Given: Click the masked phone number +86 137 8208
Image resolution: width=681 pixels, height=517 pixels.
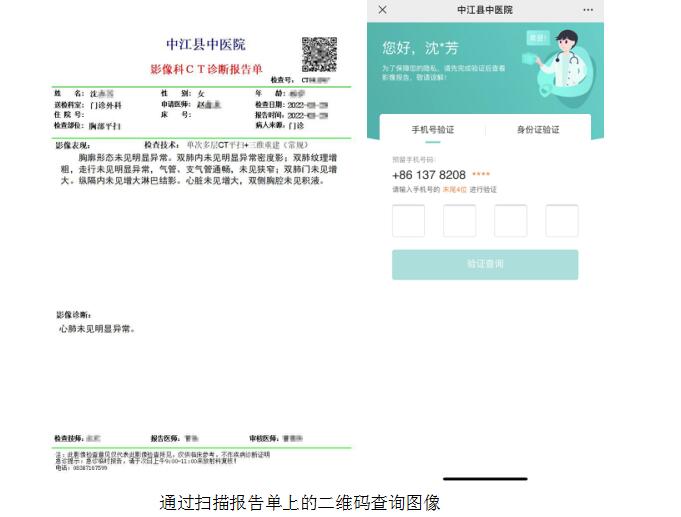Looking at the screenshot, I should (x=429, y=175).
